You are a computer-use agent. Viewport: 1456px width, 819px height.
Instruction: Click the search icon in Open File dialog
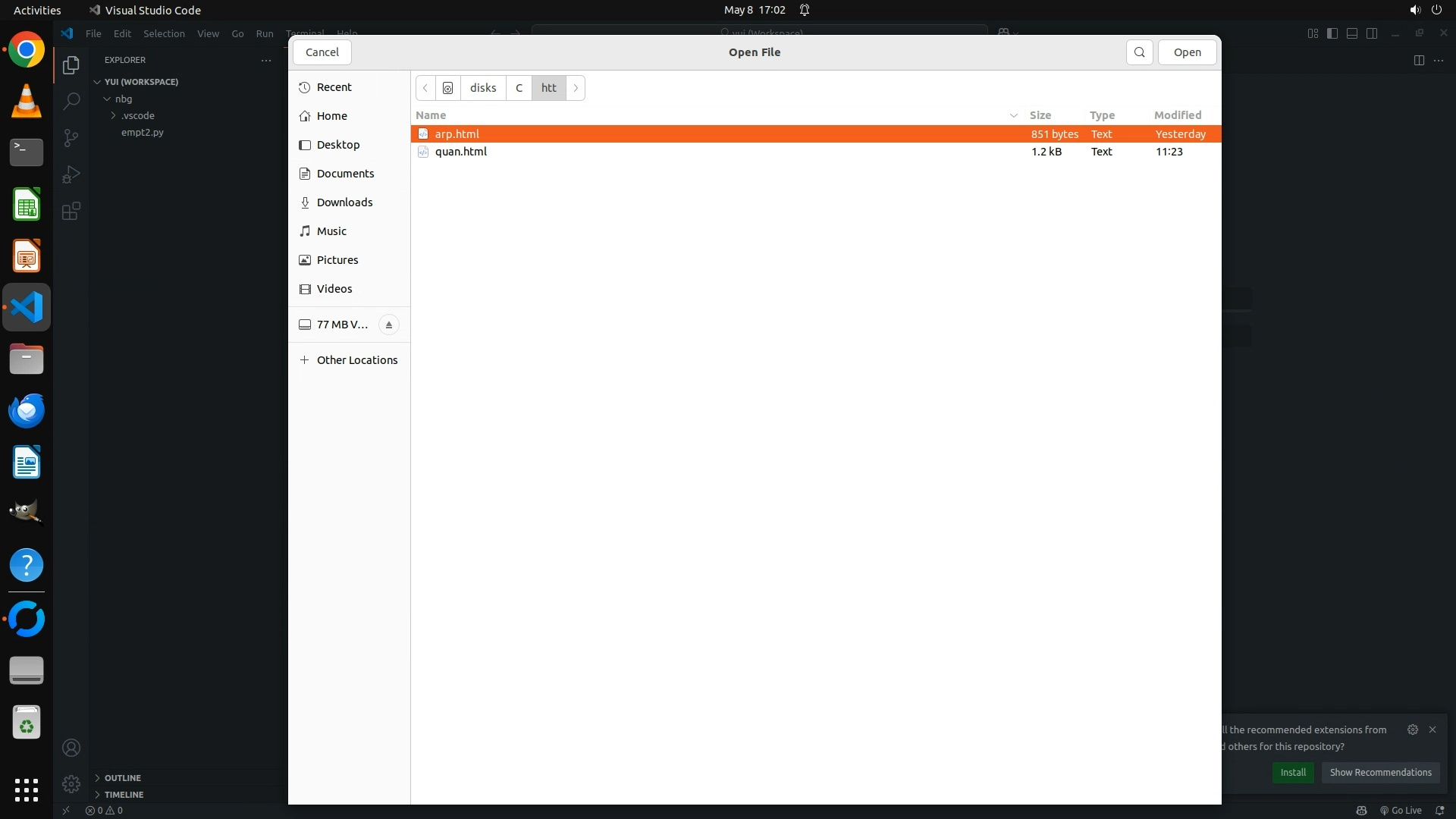coord(1139,52)
